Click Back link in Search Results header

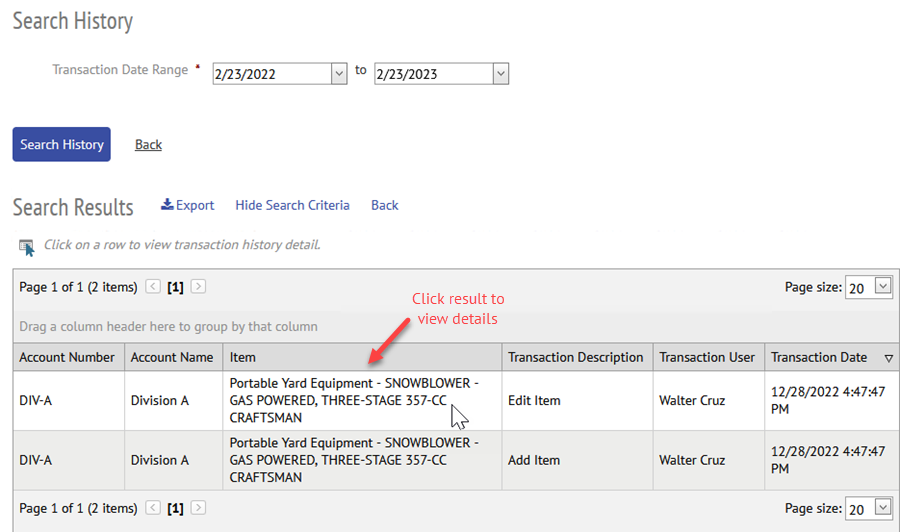[x=385, y=205]
